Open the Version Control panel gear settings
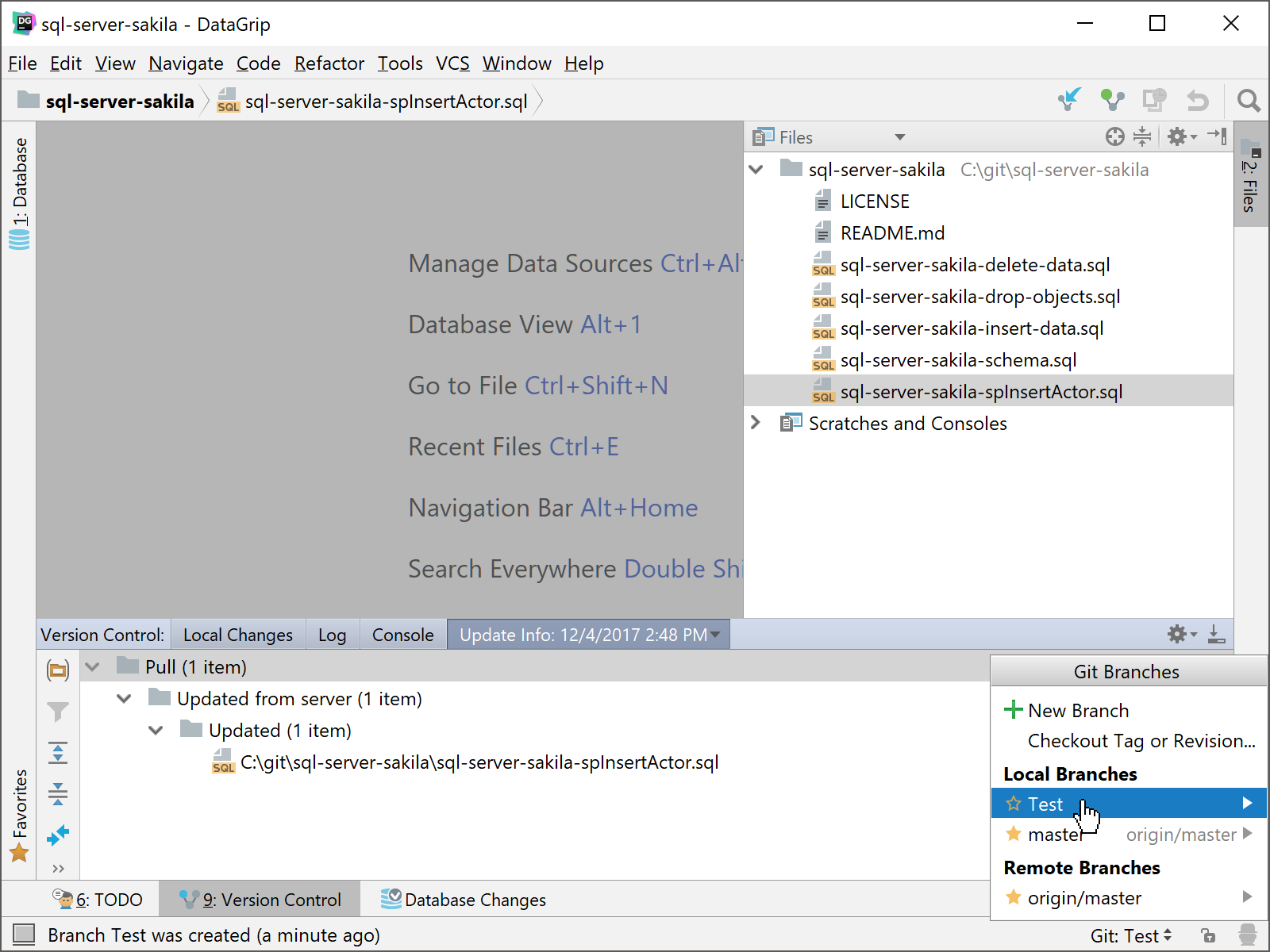Screen dimensions: 1270x952 click(x=1181, y=634)
